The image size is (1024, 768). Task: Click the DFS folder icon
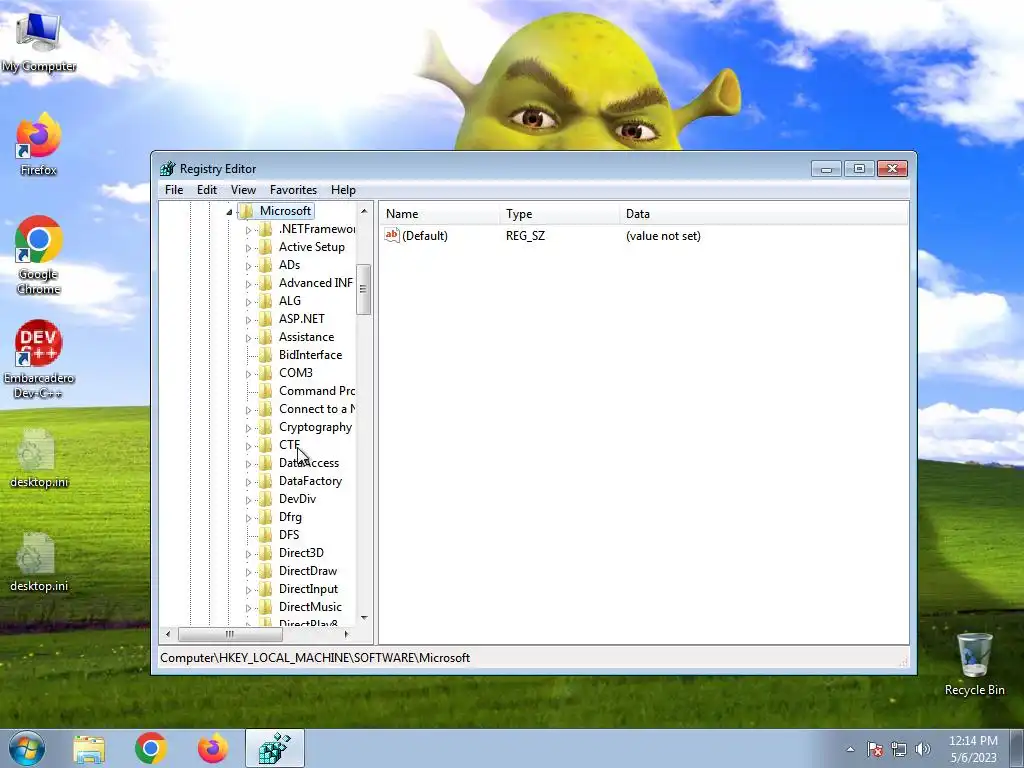[265, 535]
